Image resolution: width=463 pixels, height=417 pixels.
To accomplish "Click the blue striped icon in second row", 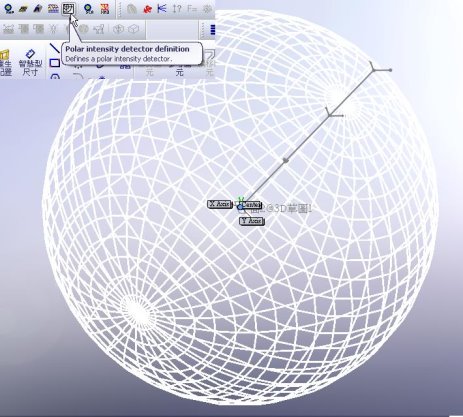I will pyautogui.click(x=212, y=30).
